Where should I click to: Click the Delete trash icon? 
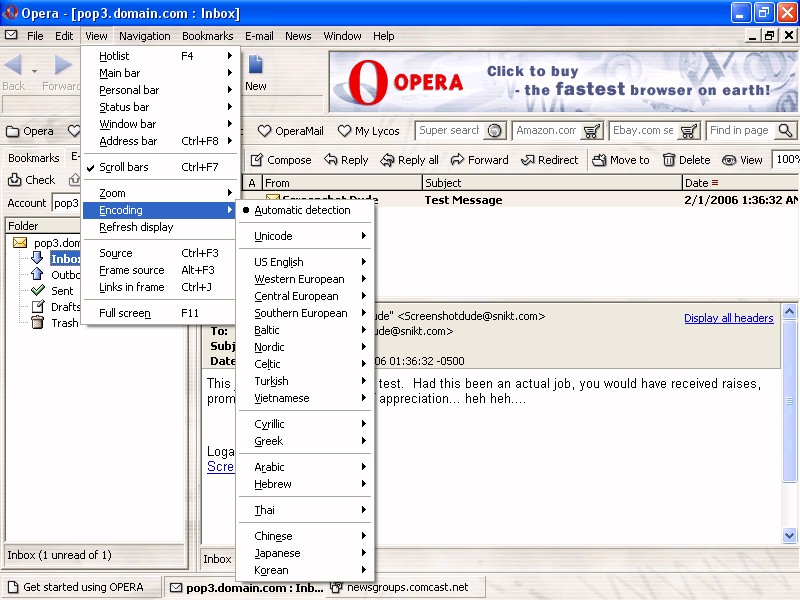pyautogui.click(x=668, y=160)
